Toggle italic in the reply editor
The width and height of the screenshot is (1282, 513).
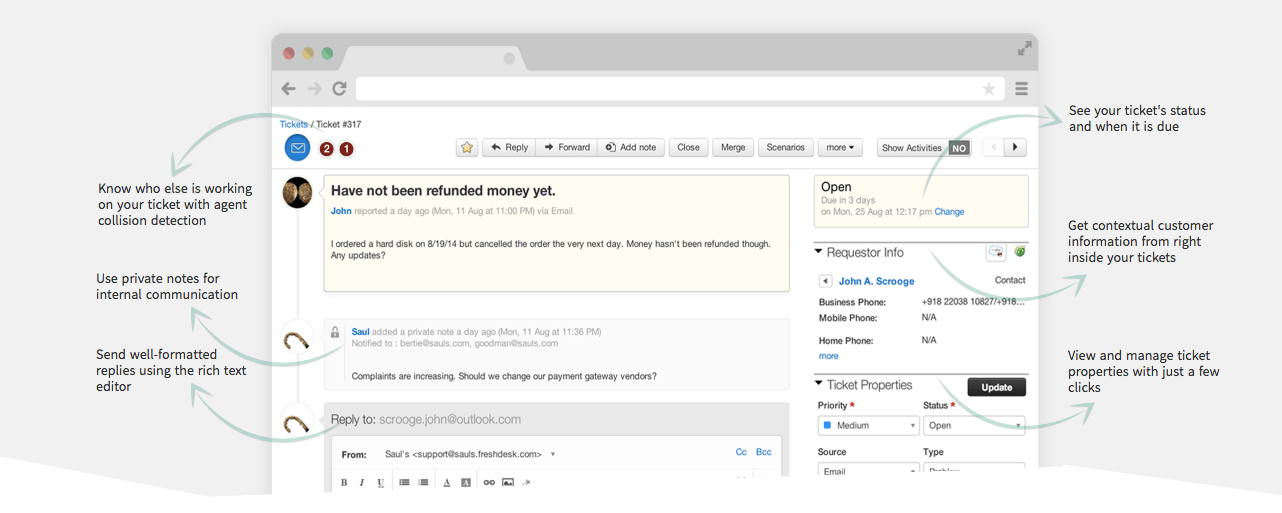(x=362, y=482)
